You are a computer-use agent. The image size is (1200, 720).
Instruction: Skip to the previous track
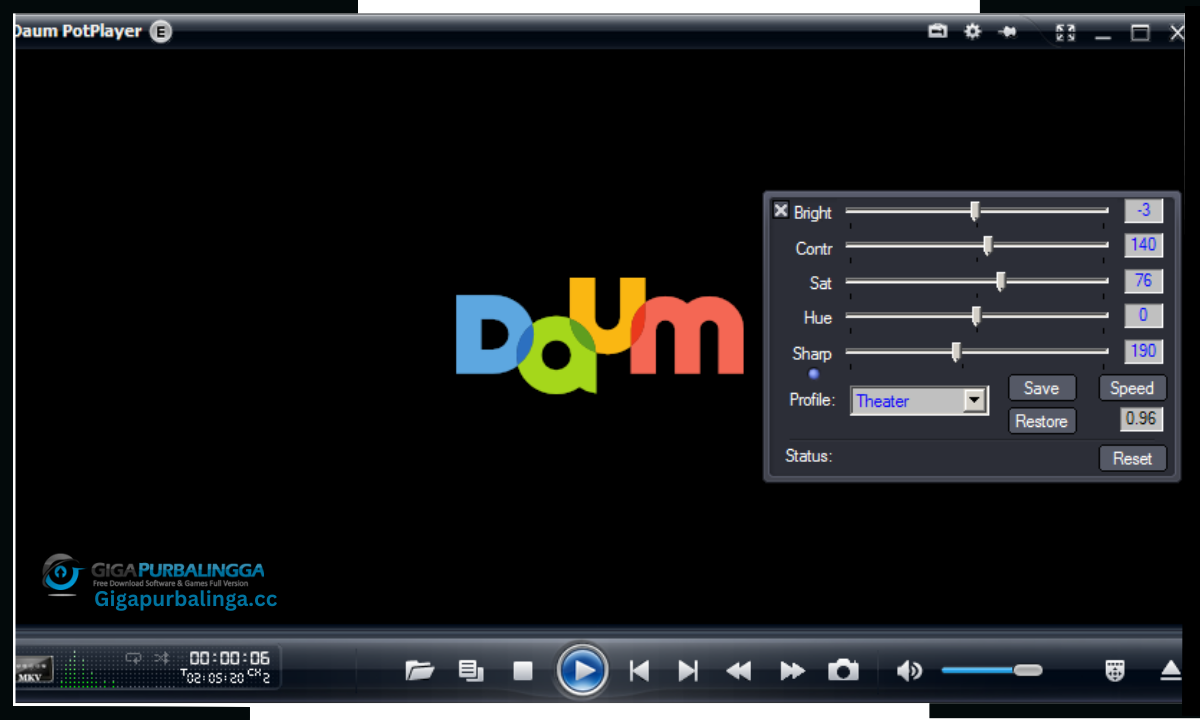tap(639, 670)
